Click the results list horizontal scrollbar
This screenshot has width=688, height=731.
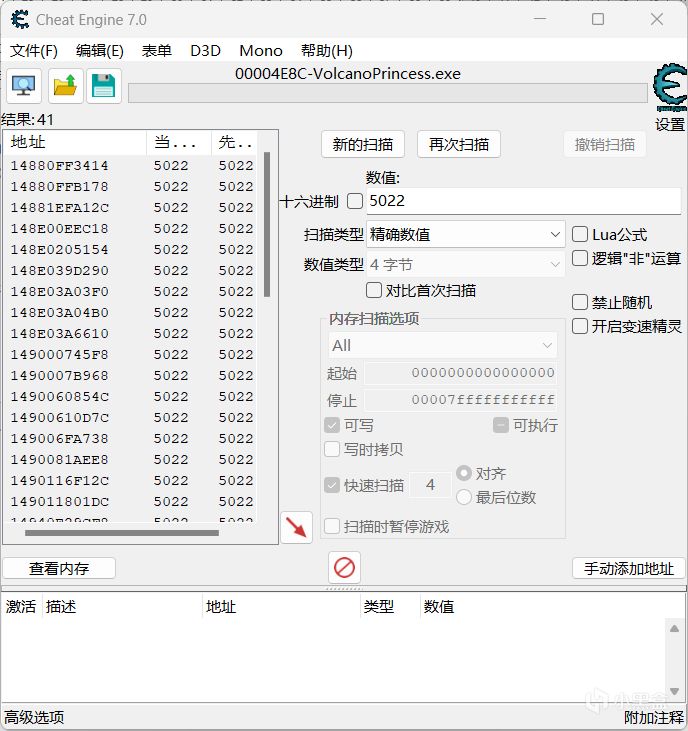pyautogui.click(x=122, y=532)
